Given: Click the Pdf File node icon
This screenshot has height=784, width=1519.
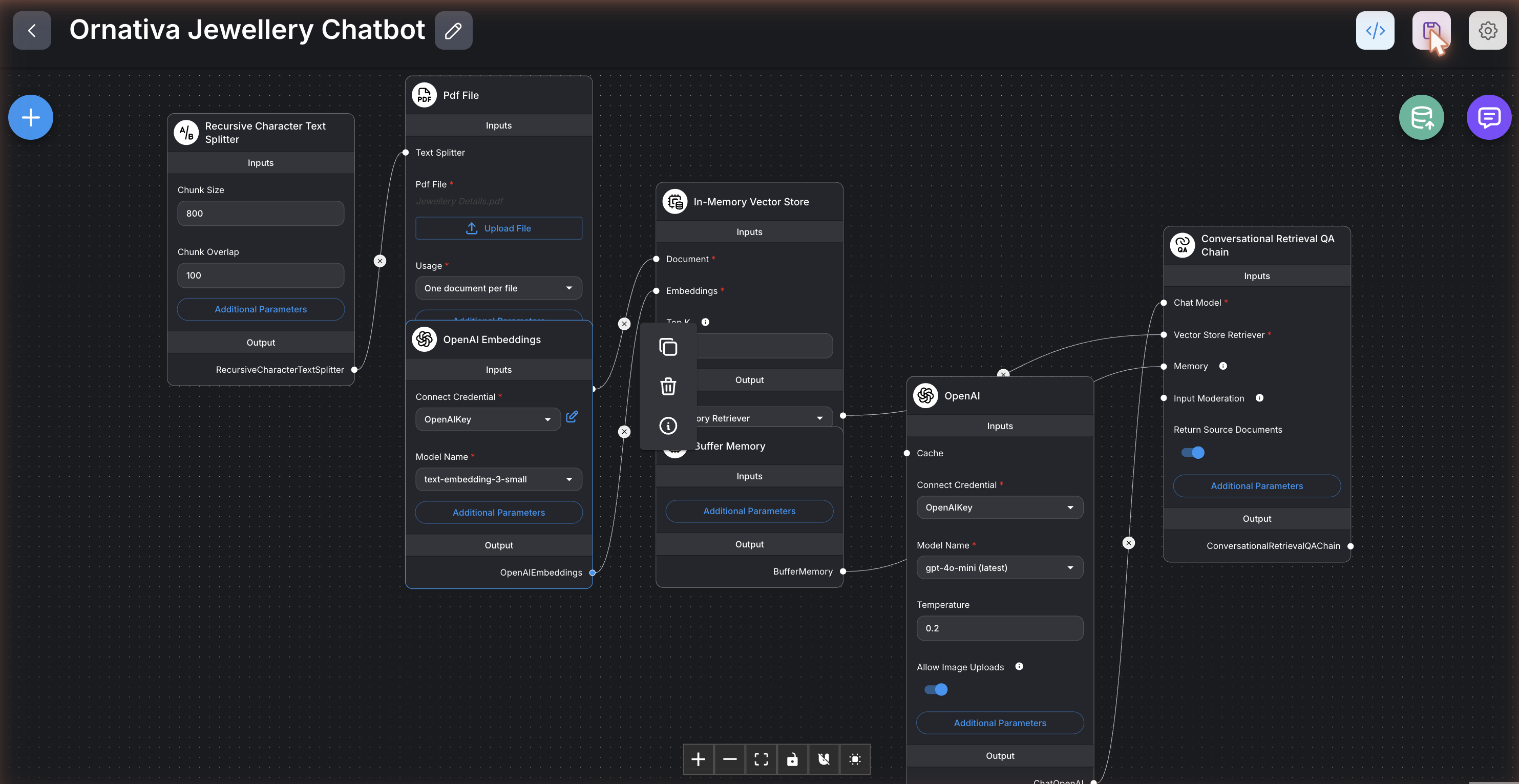Looking at the screenshot, I should (424, 95).
